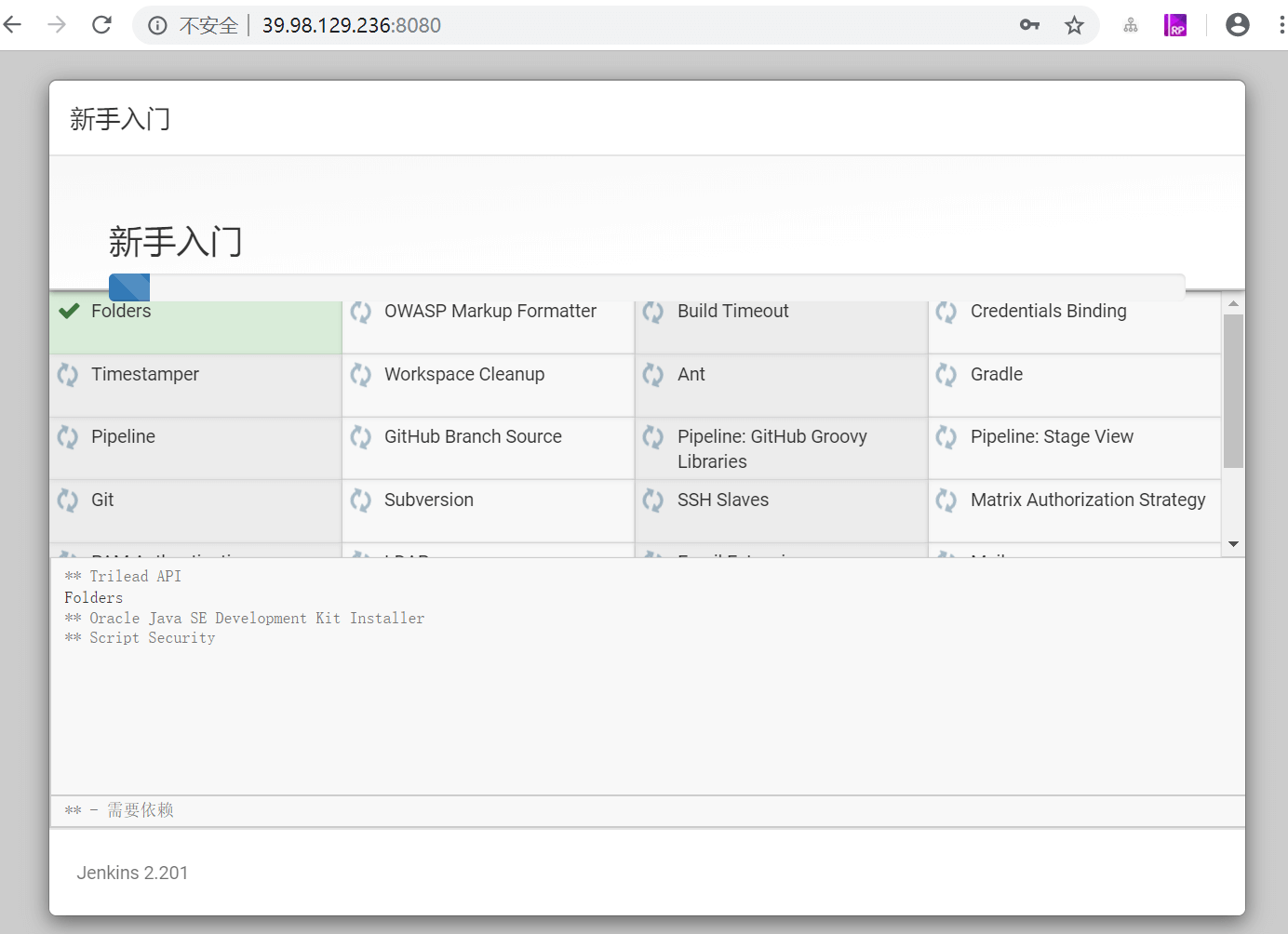Viewport: 1288px width, 934px height.
Task: Click the '** - 需要依赖' legend text
Action: (x=119, y=810)
